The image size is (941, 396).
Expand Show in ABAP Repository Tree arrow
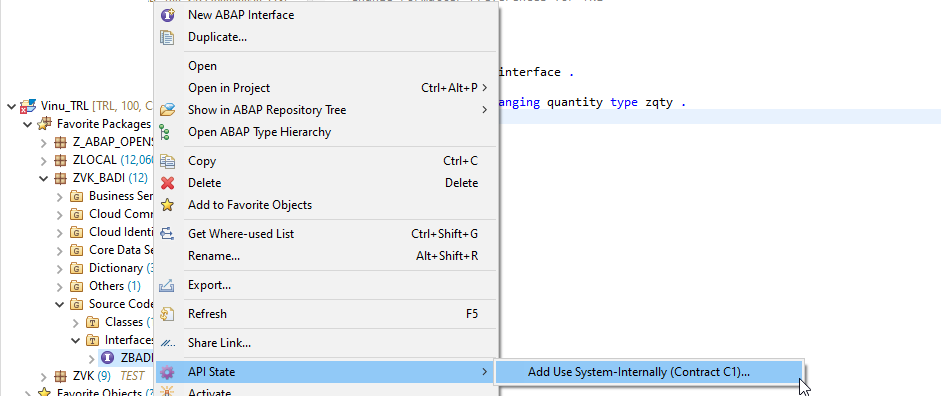[x=484, y=110]
